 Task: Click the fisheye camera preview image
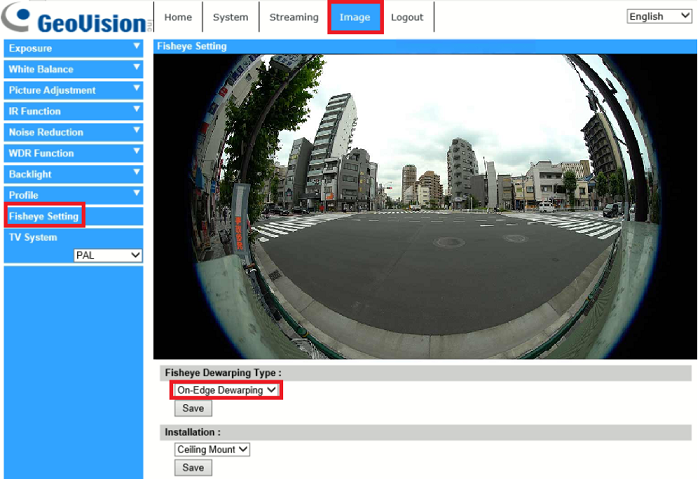point(425,206)
